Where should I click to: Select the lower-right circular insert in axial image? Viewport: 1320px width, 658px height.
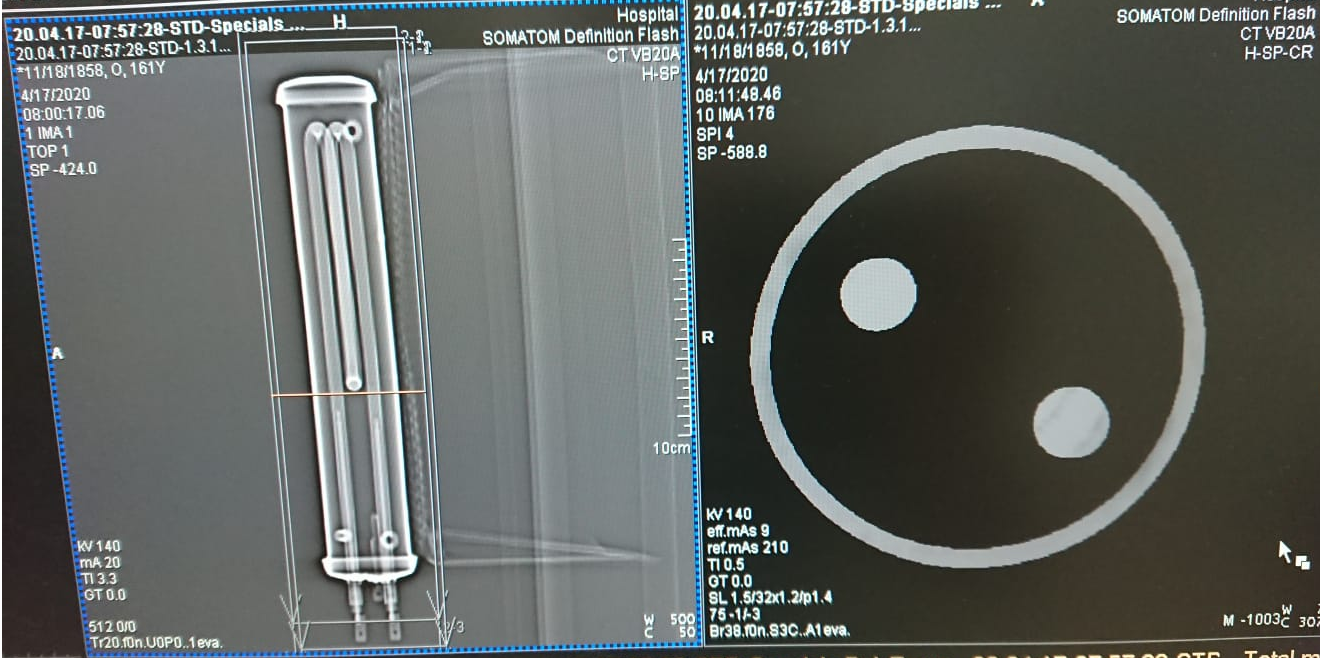pos(1071,422)
